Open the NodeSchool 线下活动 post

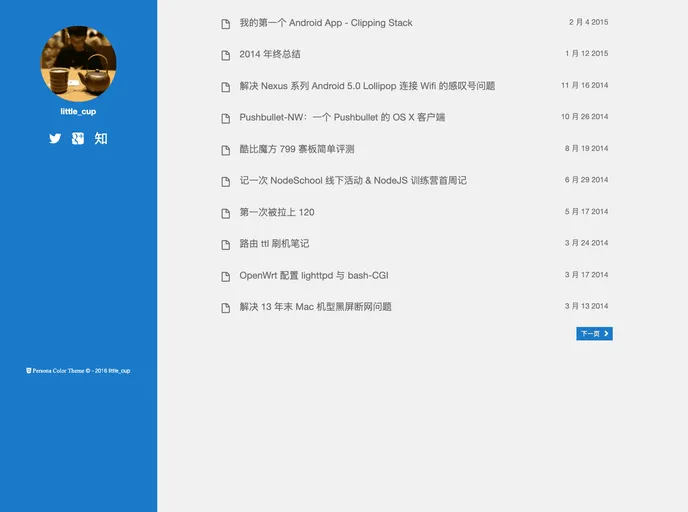(x=353, y=181)
